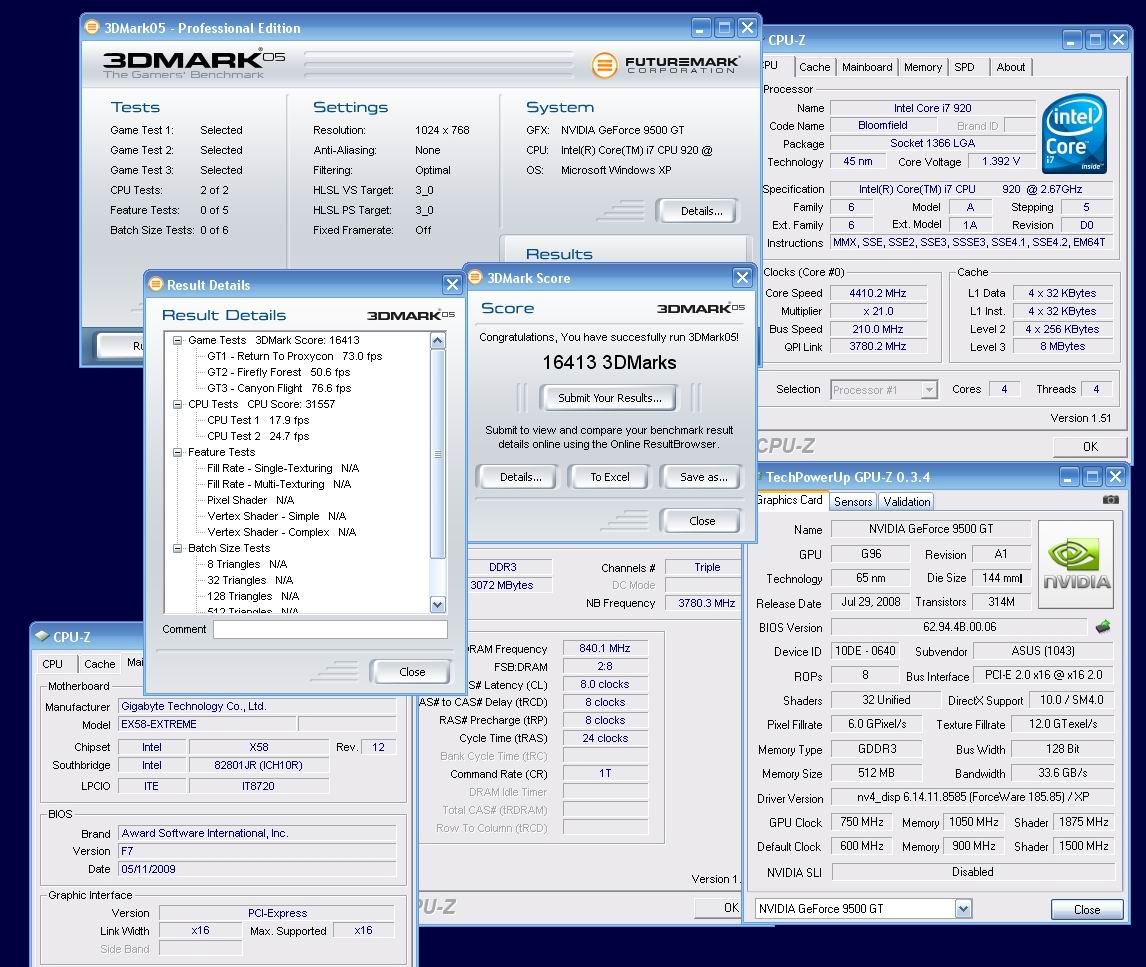This screenshot has height=967, width=1146.
Task: Open the Processor #1 selection dropdown
Action: coord(929,390)
